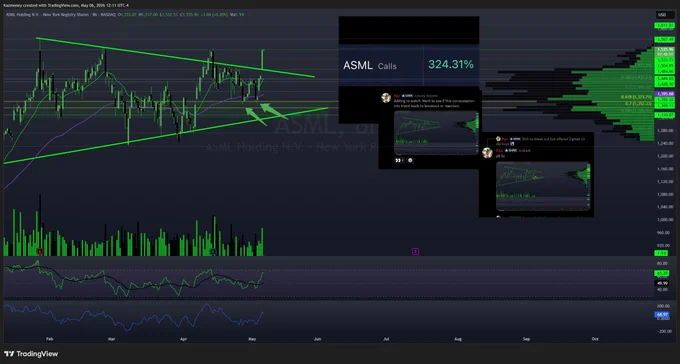The image size is (680, 364).
Task: Click the 1,240.00 price axis label
Action: point(665,143)
